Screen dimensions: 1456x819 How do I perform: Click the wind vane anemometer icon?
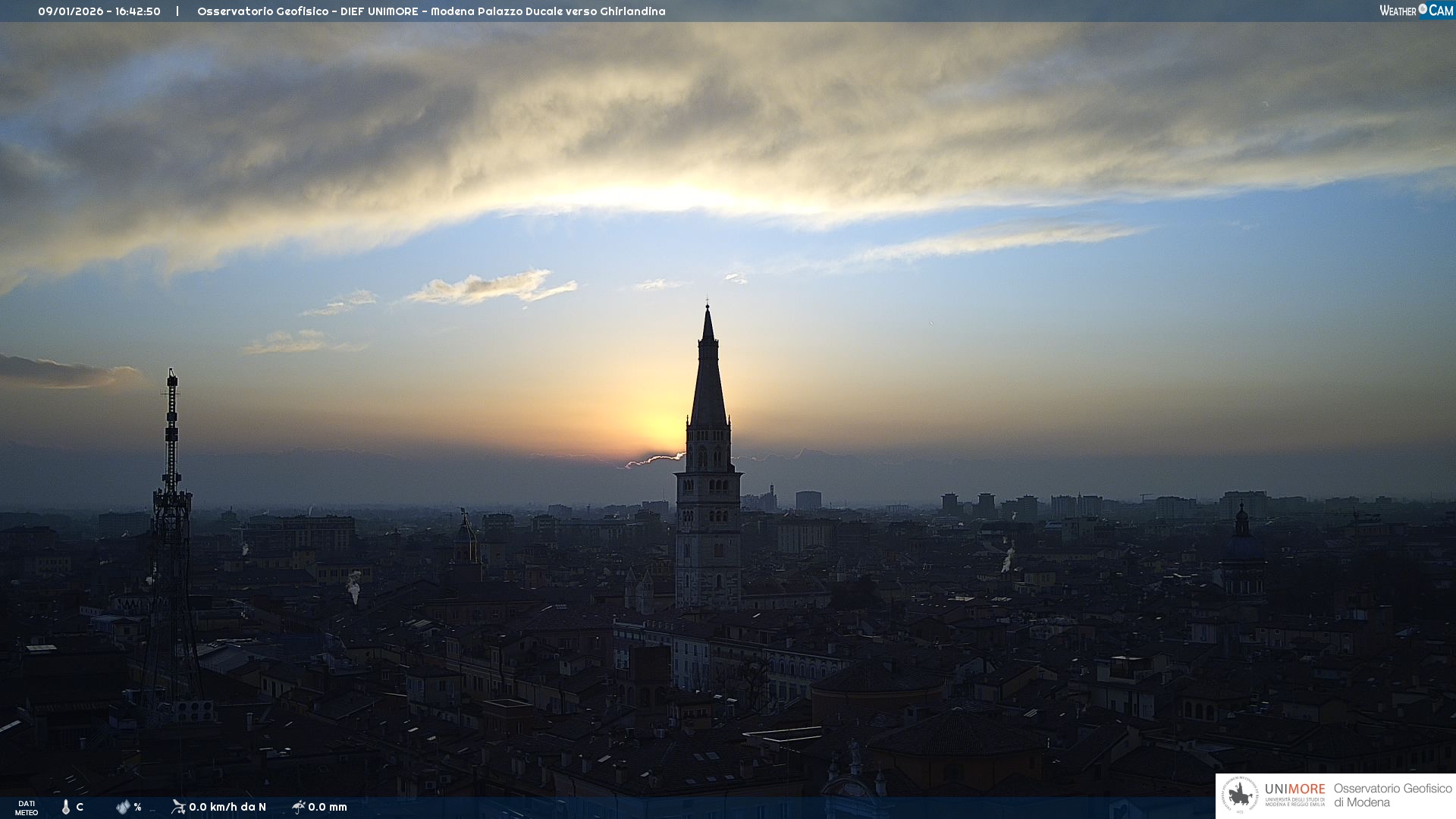point(178,807)
